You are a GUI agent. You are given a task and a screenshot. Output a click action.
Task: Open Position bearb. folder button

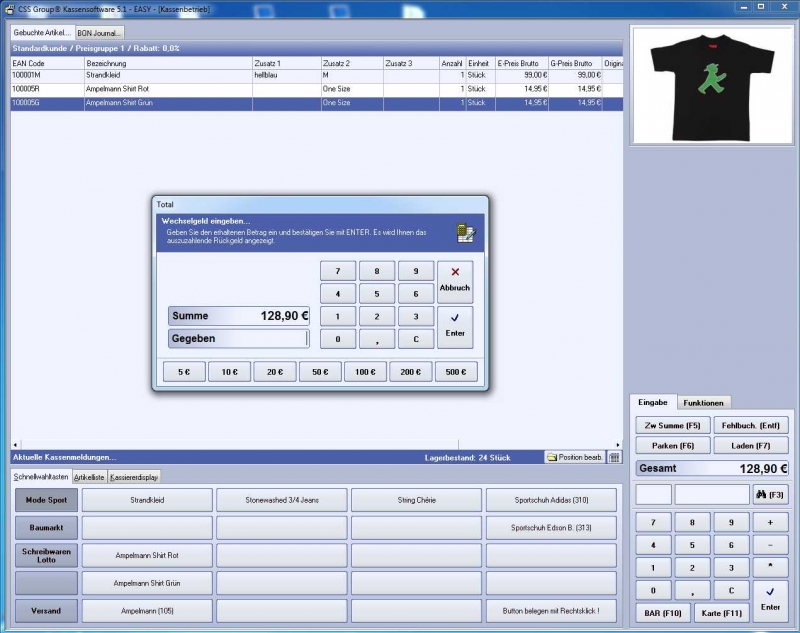[574, 458]
